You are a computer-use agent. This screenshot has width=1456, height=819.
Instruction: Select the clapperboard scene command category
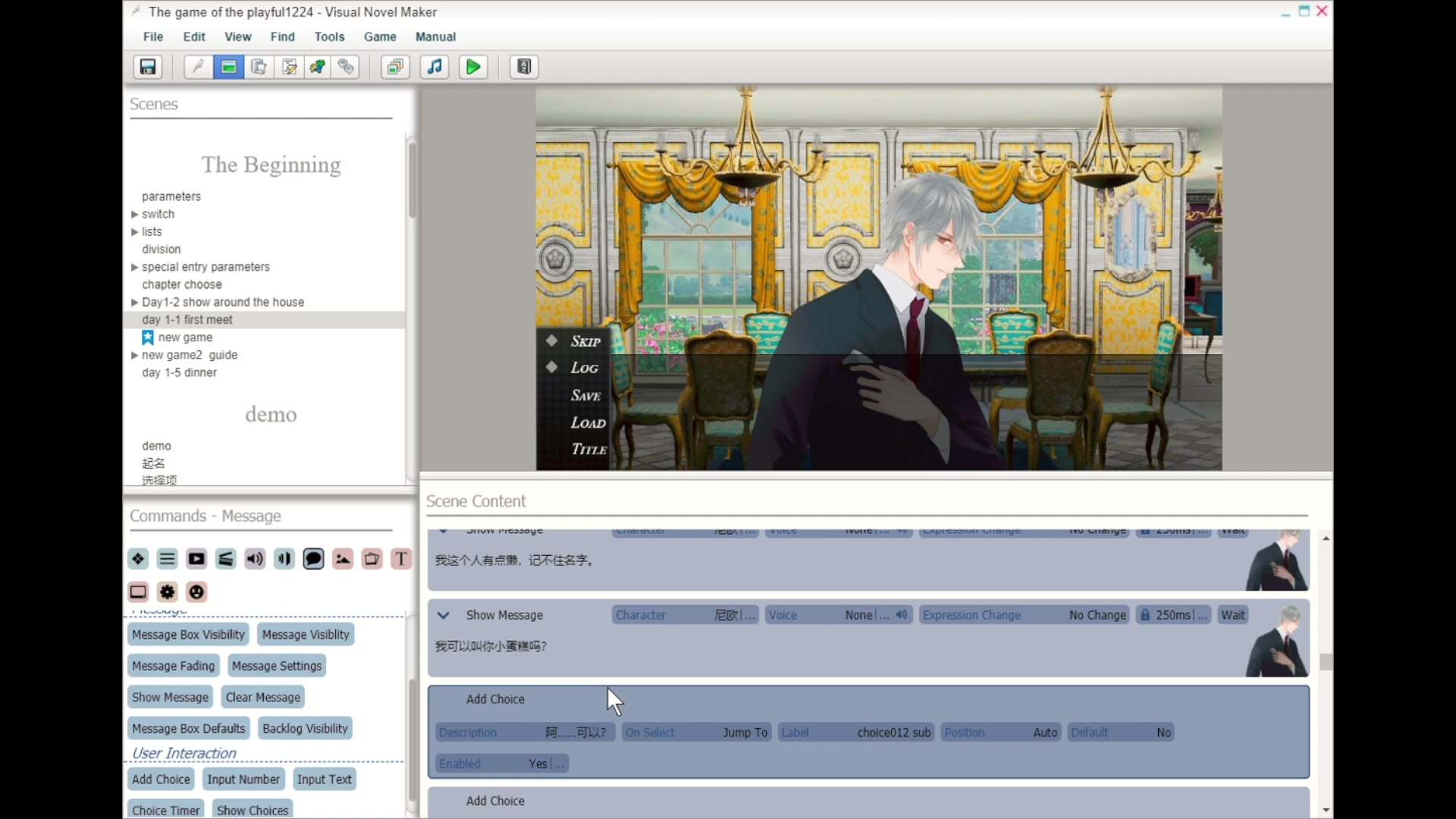[x=225, y=559]
